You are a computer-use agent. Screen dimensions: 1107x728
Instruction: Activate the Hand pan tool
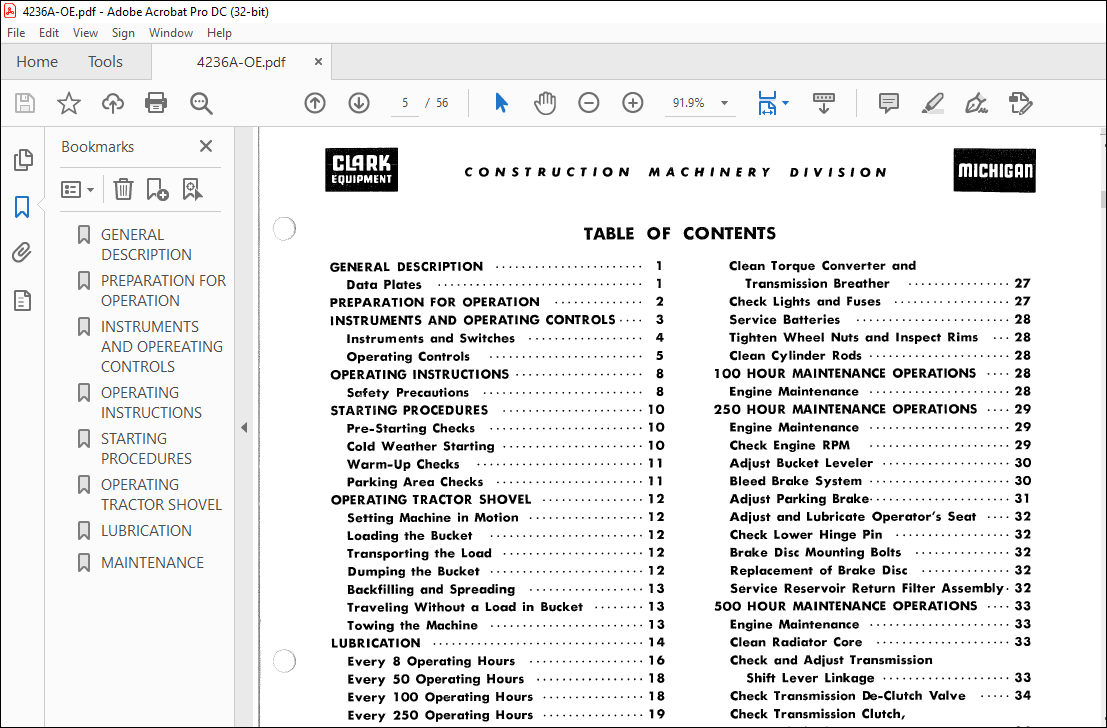[x=545, y=103]
